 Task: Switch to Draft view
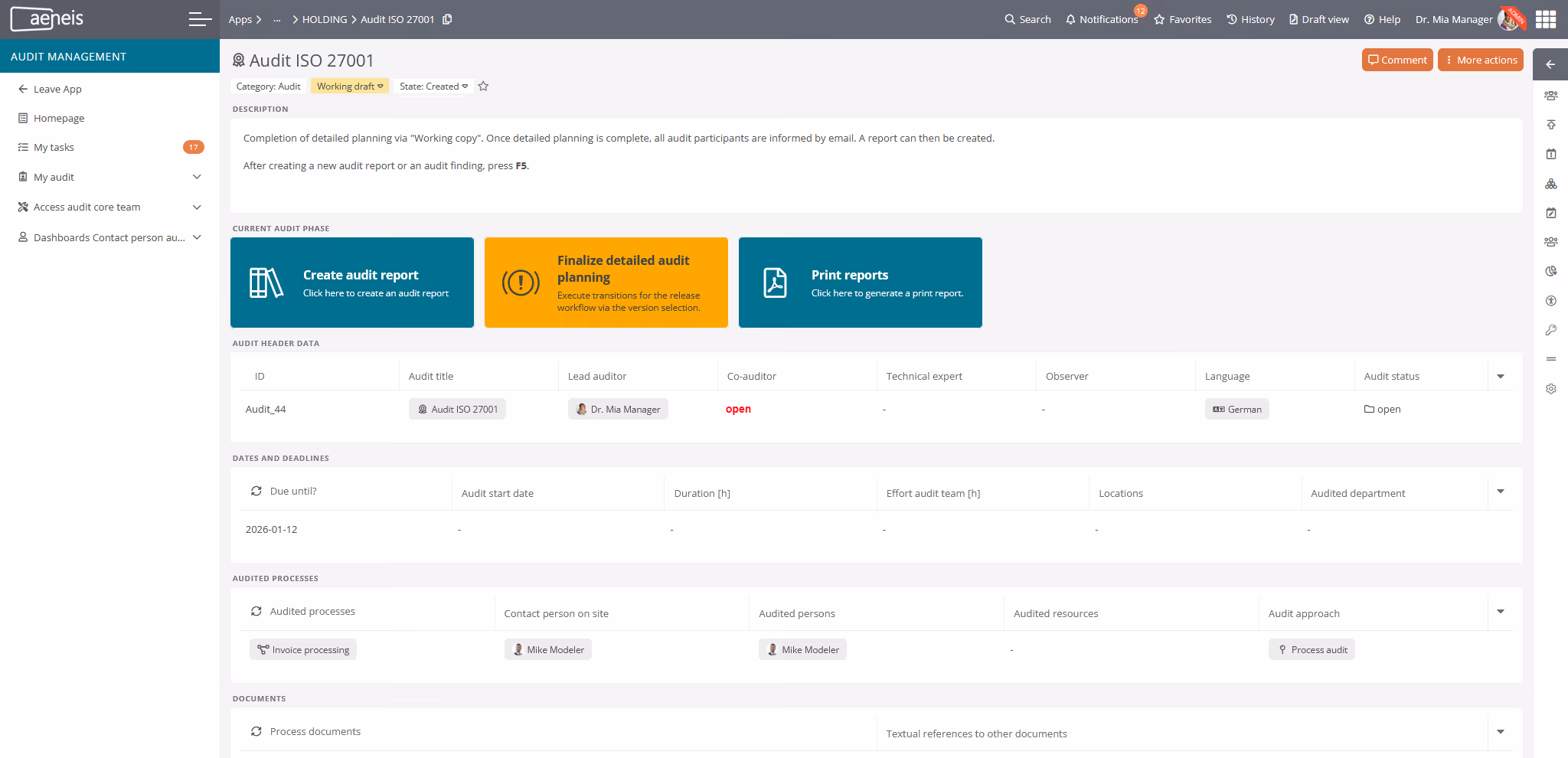pyautogui.click(x=1319, y=19)
